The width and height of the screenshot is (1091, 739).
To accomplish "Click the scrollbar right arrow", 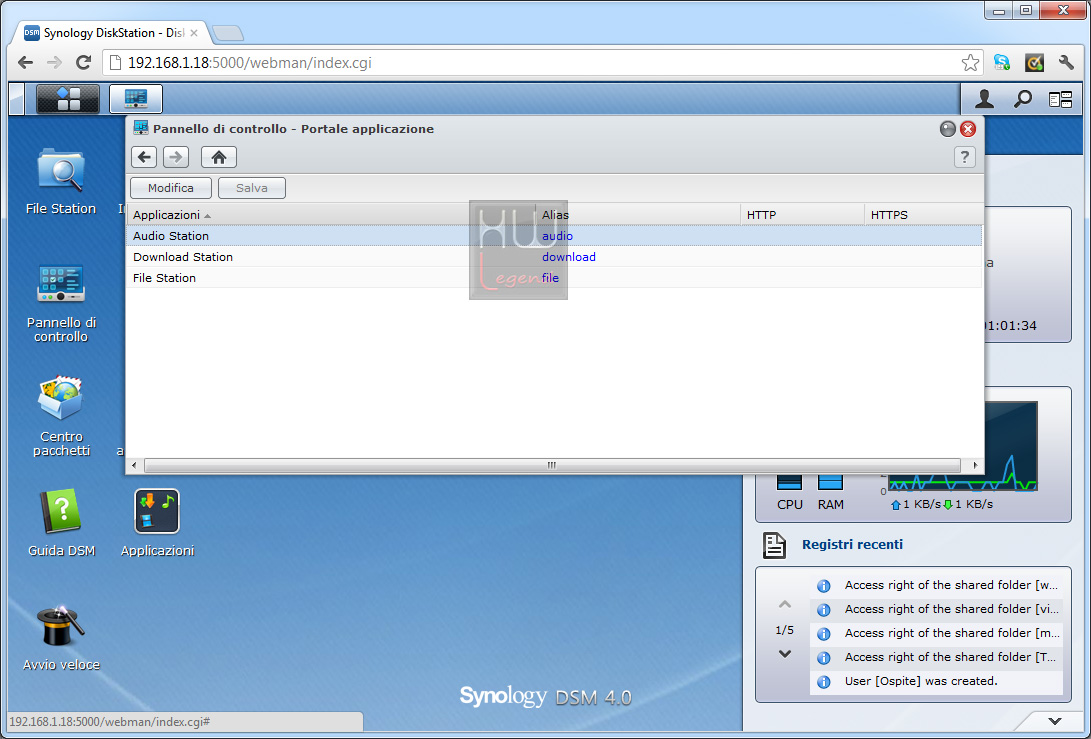I will click(975, 465).
